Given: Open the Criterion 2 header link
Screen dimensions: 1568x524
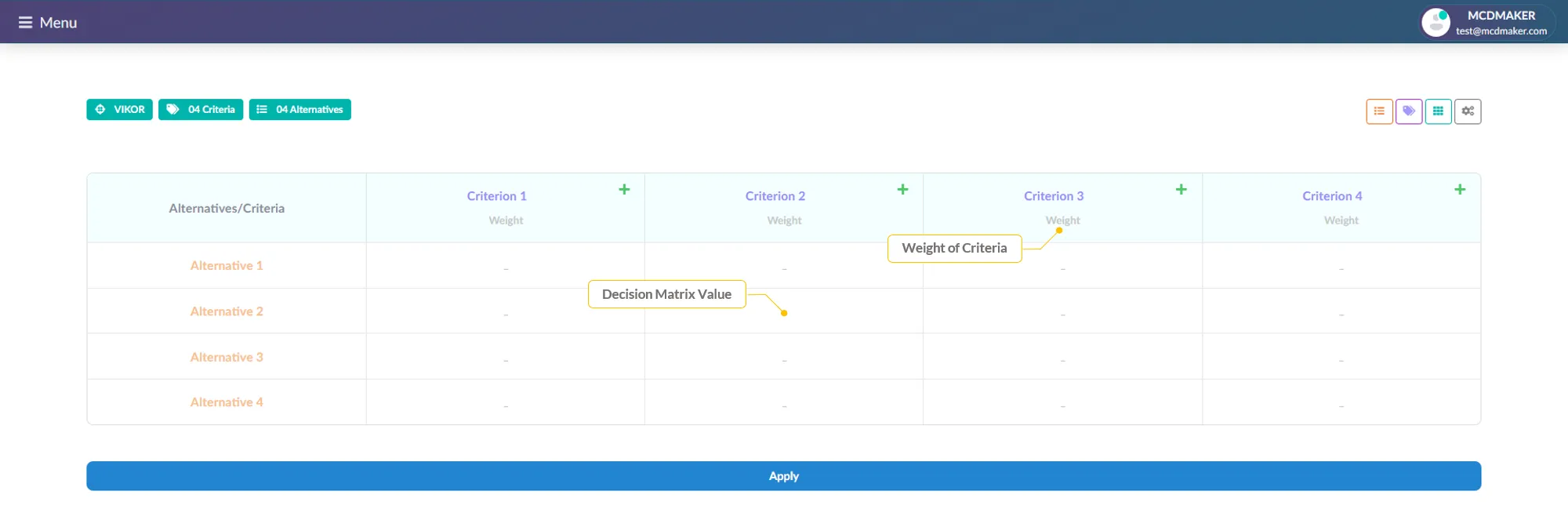Looking at the screenshot, I should pos(775,196).
